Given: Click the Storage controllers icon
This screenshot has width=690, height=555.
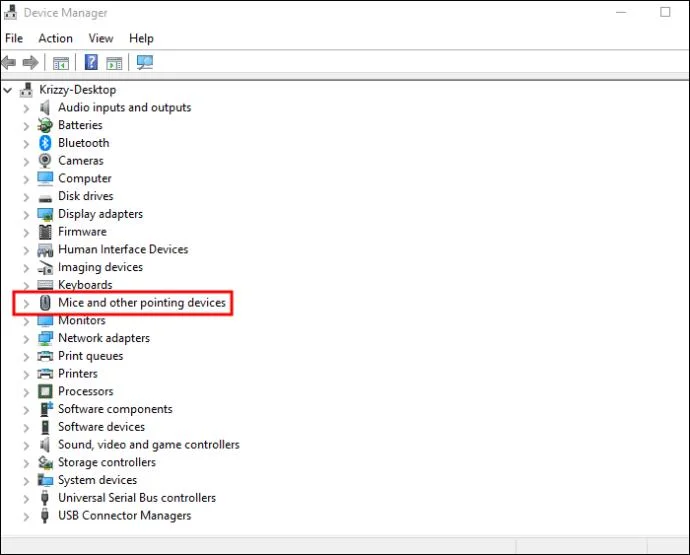Looking at the screenshot, I should click(x=45, y=463).
